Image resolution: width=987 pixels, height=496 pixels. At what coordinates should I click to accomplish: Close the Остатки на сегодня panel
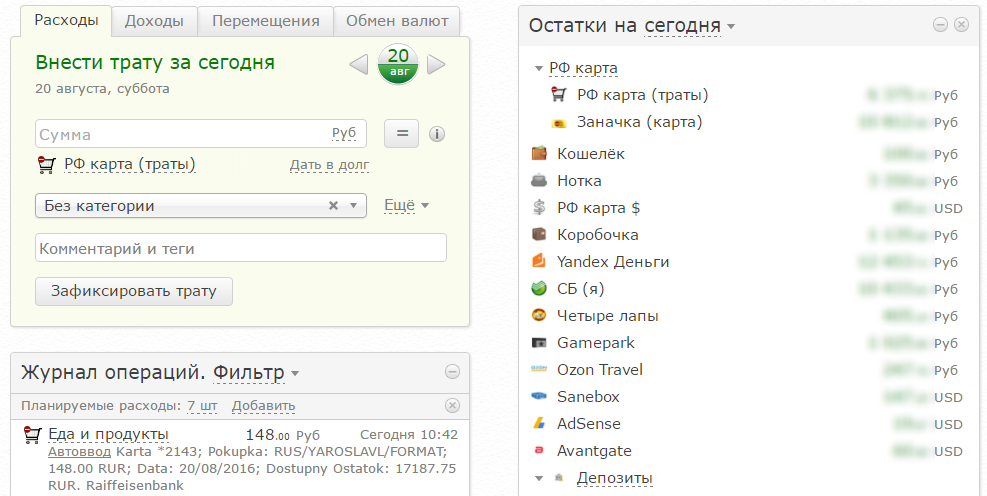pyautogui.click(x=961, y=25)
